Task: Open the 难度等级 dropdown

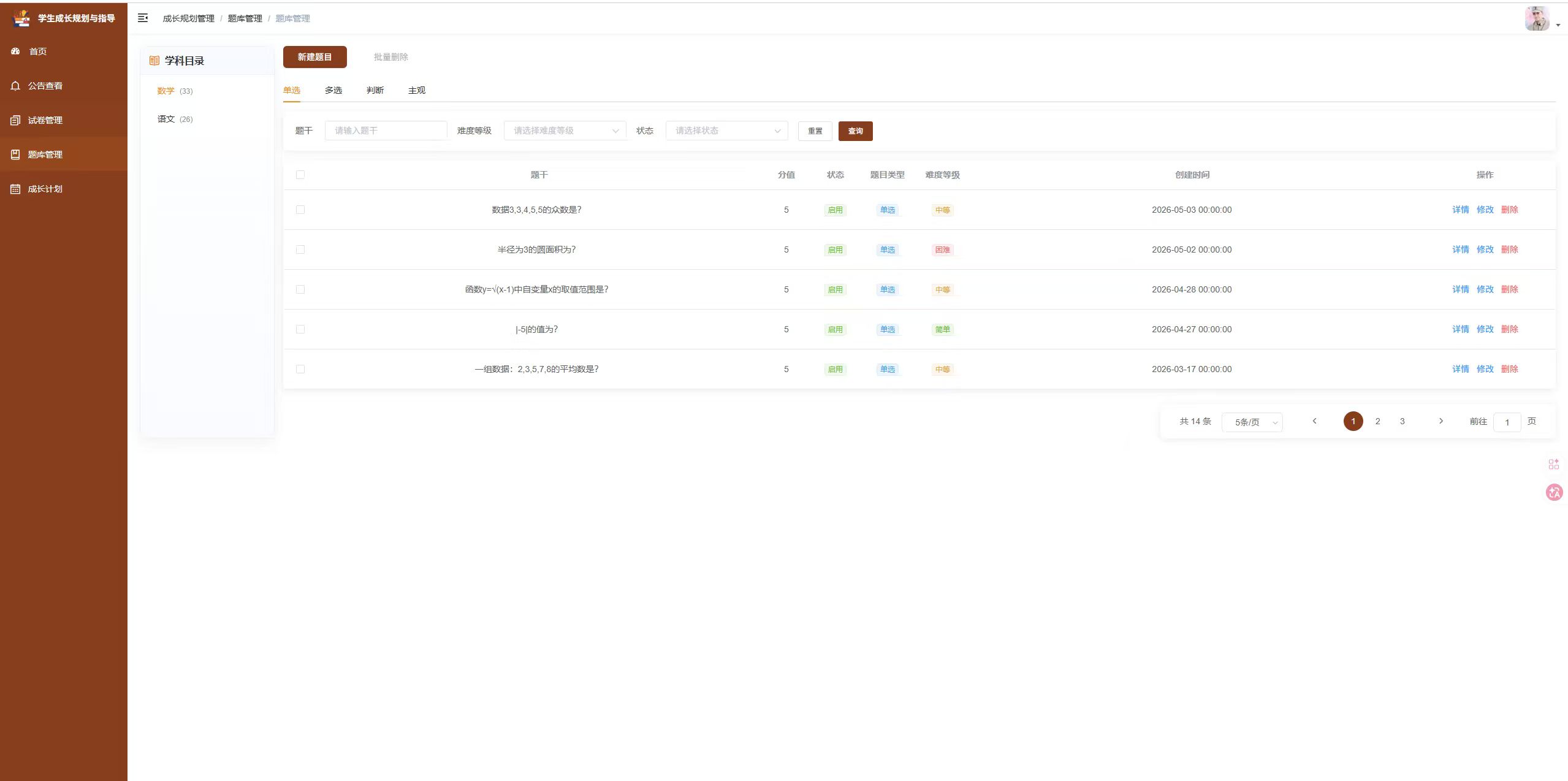Action: point(565,131)
